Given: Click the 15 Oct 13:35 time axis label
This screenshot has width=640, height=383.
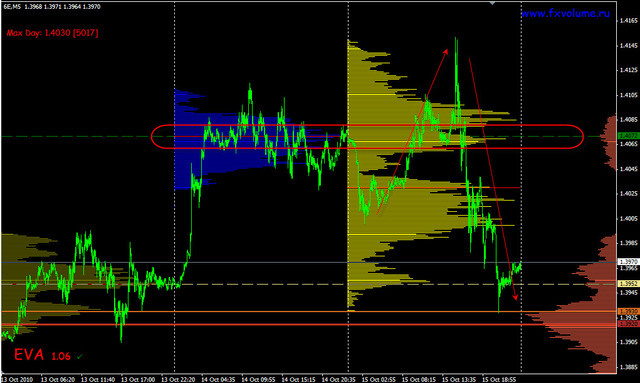Looking at the screenshot, I should tap(459, 379).
